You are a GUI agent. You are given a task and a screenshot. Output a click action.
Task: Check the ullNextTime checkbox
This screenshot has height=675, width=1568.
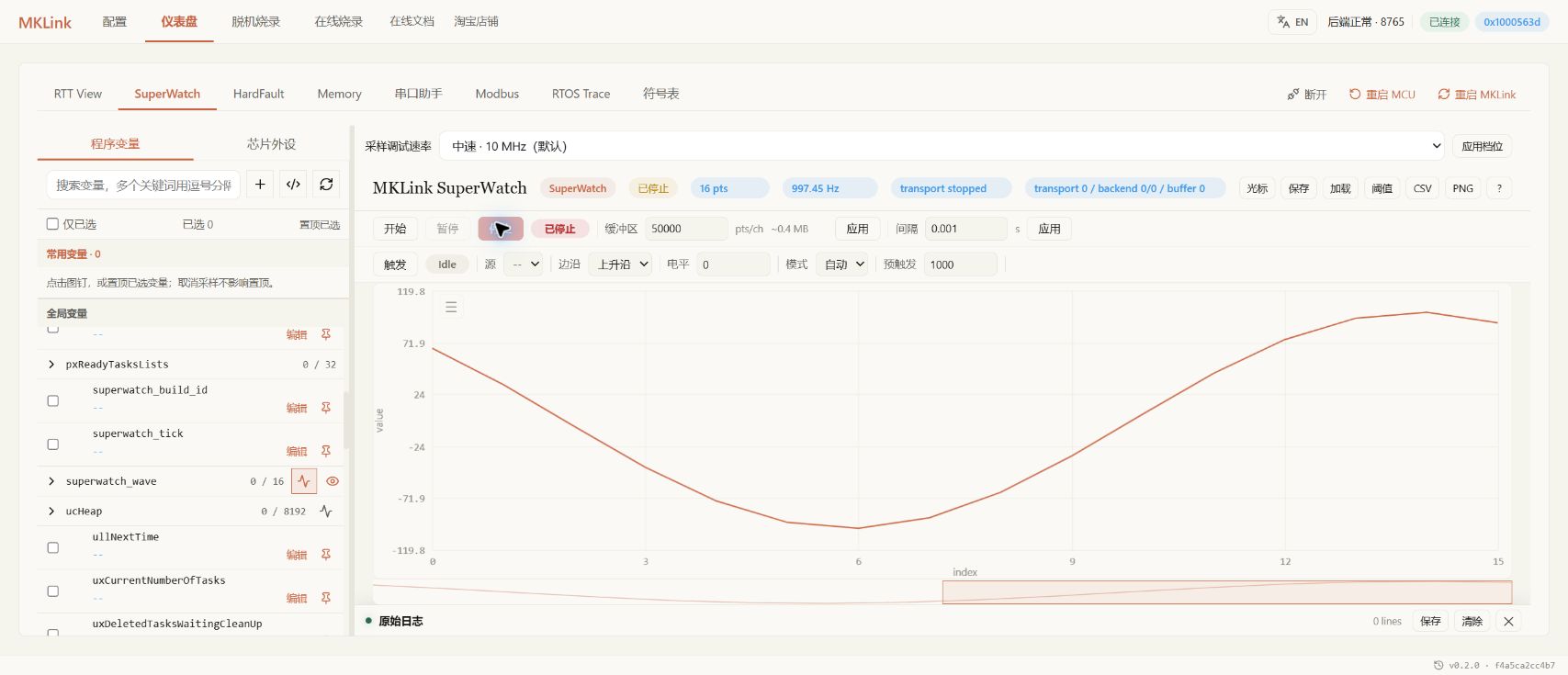point(53,548)
